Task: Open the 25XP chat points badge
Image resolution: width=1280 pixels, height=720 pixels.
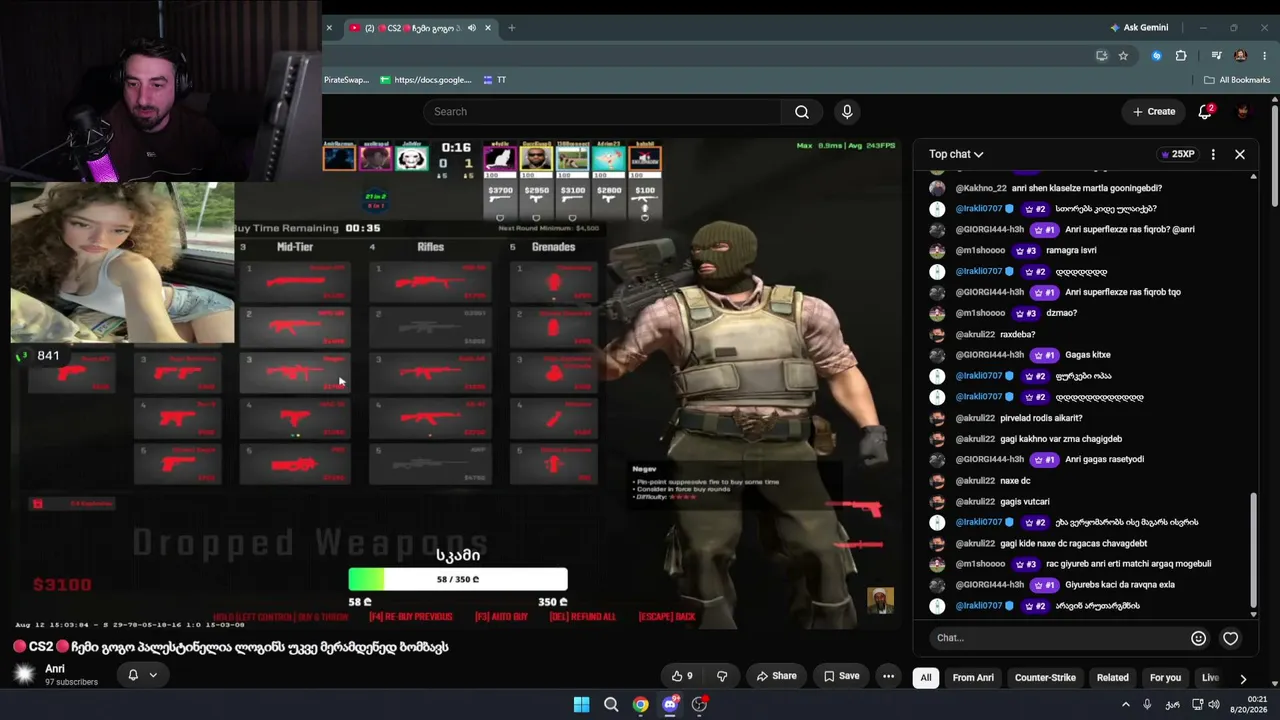Action: point(1177,154)
